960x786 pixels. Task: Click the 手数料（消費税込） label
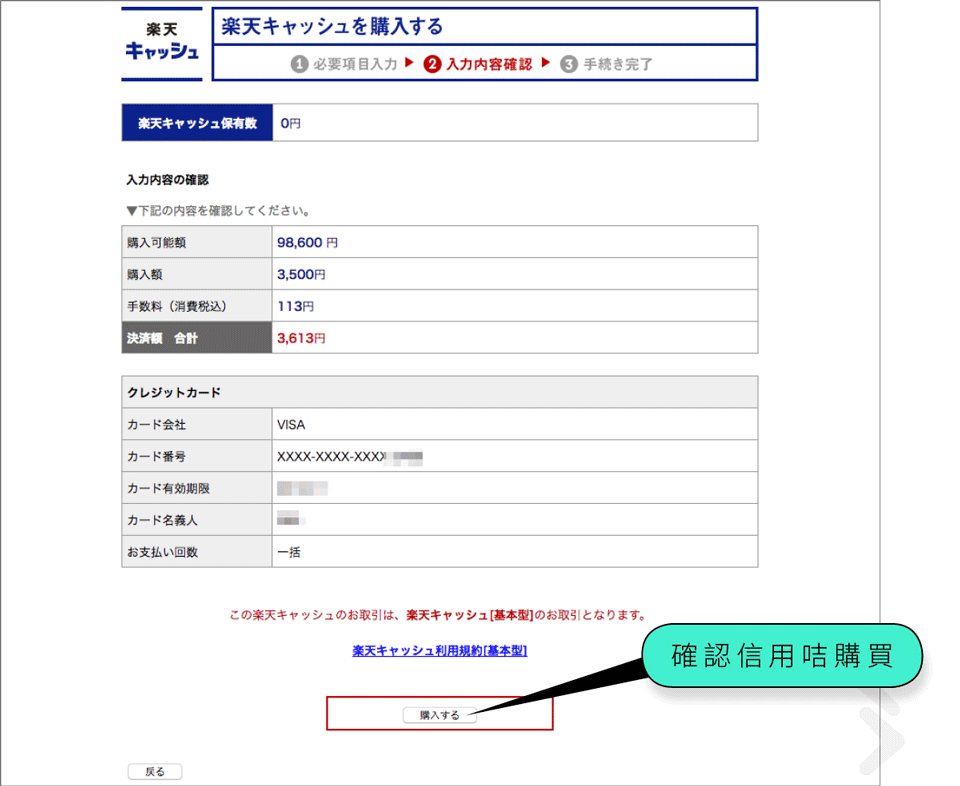[x=177, y=306]
